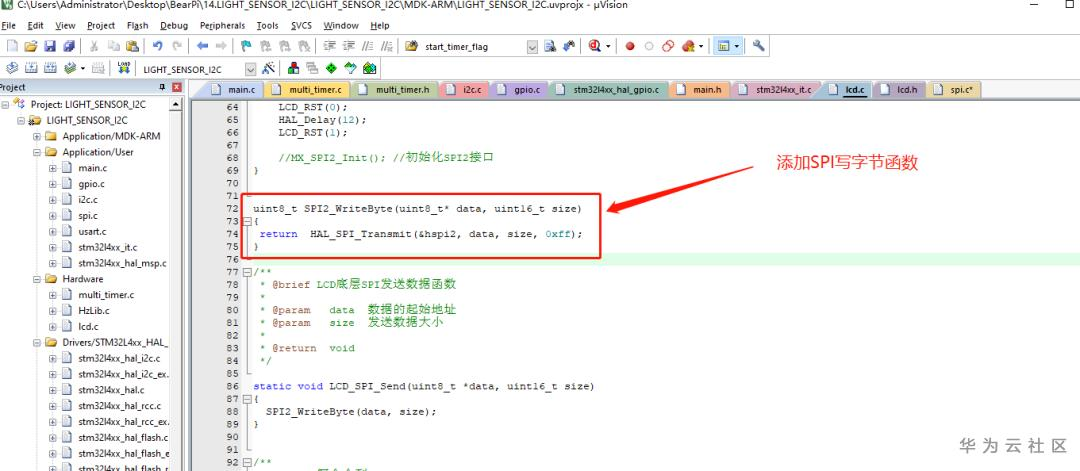Switch to the multi_timer.h tab
This screenshot has height=471, width=1080.
(x=394, y=90)
